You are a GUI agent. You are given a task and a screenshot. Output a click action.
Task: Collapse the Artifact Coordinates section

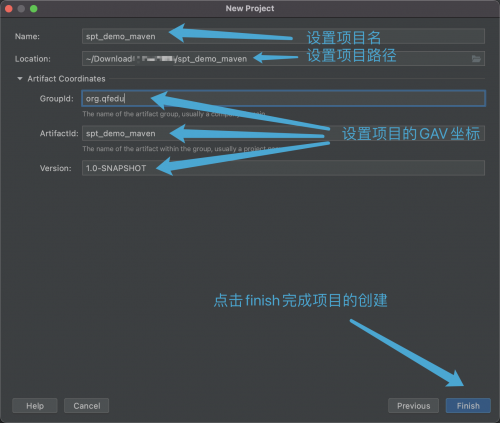pyautogui.click(x=20, y=79)
